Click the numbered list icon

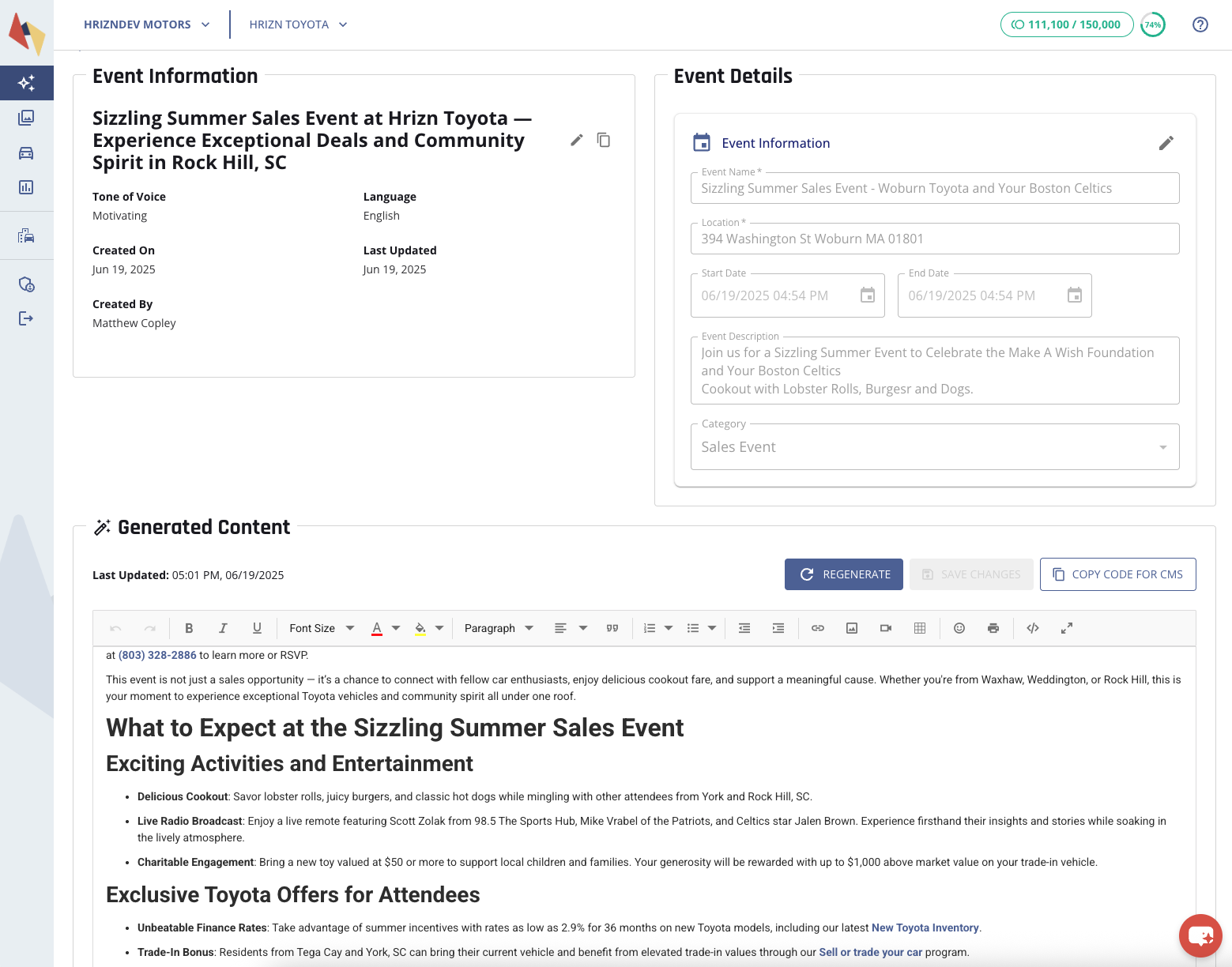(x=650, y=628)
